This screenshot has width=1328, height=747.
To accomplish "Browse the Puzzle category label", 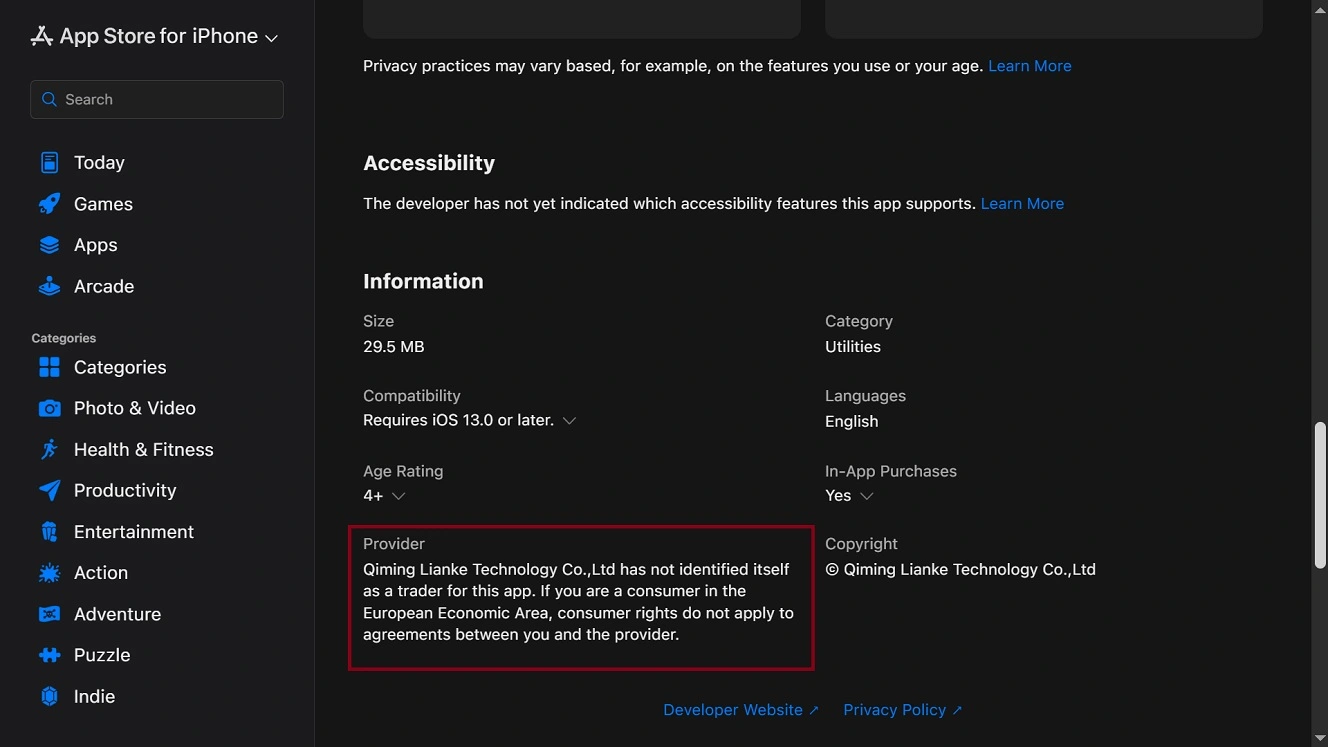I will tap(102, 655).
